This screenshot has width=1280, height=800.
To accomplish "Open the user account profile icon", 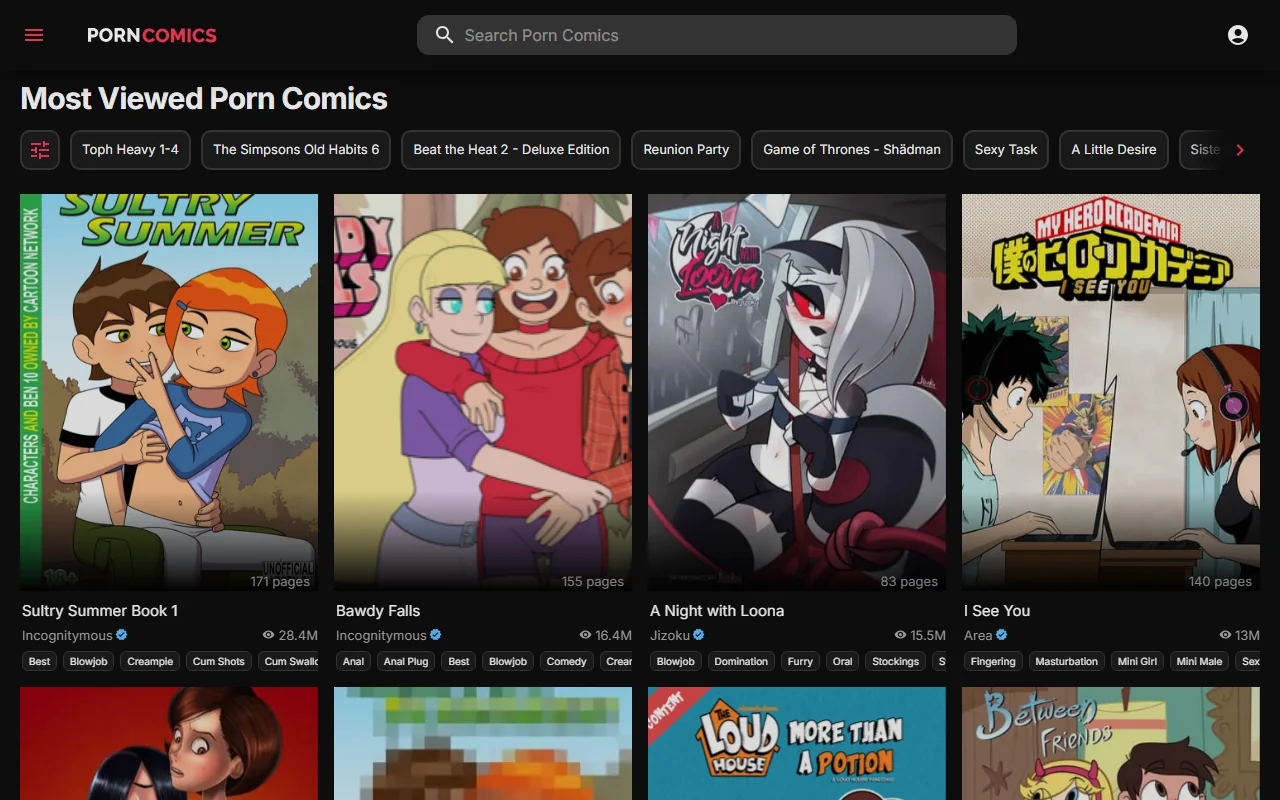I will [1238, 34].
